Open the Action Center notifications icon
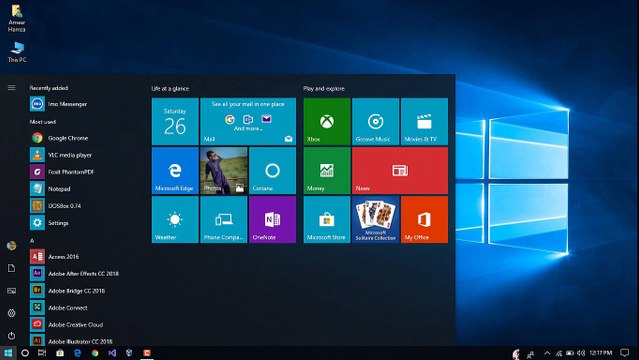639x360 pixels. click(625, 353)
